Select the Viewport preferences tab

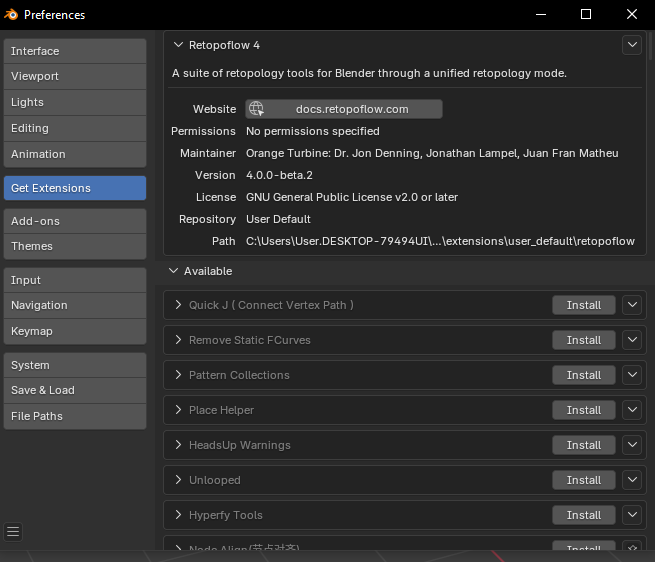tap(74, 76)
